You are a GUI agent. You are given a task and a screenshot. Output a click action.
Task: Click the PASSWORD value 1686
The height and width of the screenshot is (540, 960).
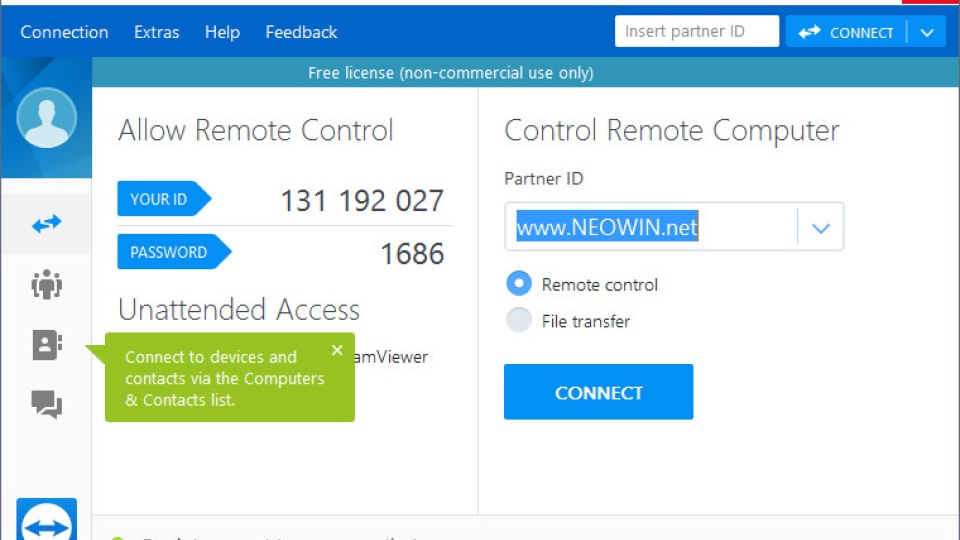tap(411, 254)
